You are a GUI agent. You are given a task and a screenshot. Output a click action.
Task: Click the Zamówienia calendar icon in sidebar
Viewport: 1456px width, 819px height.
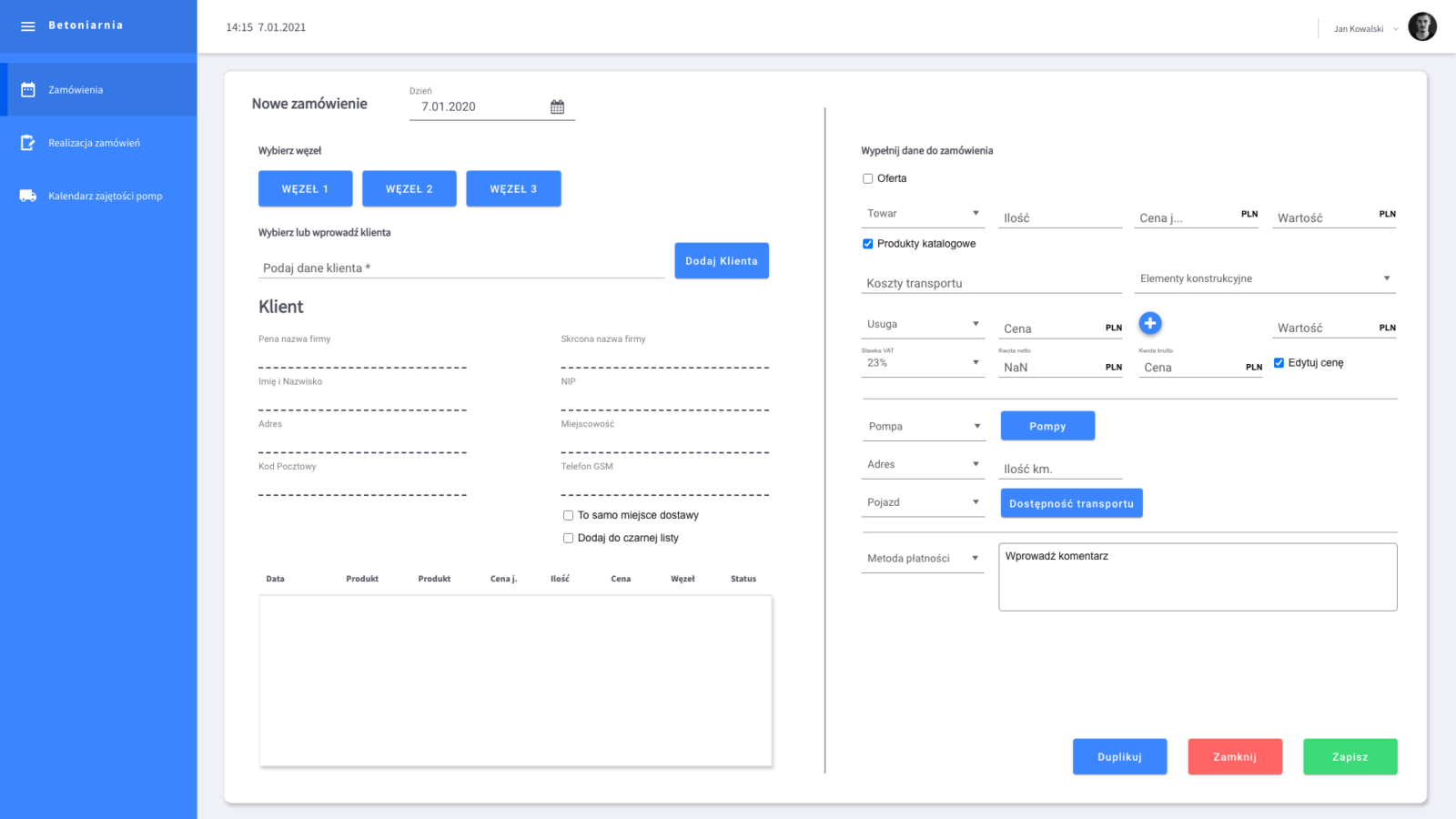click(x=28, y=90)
